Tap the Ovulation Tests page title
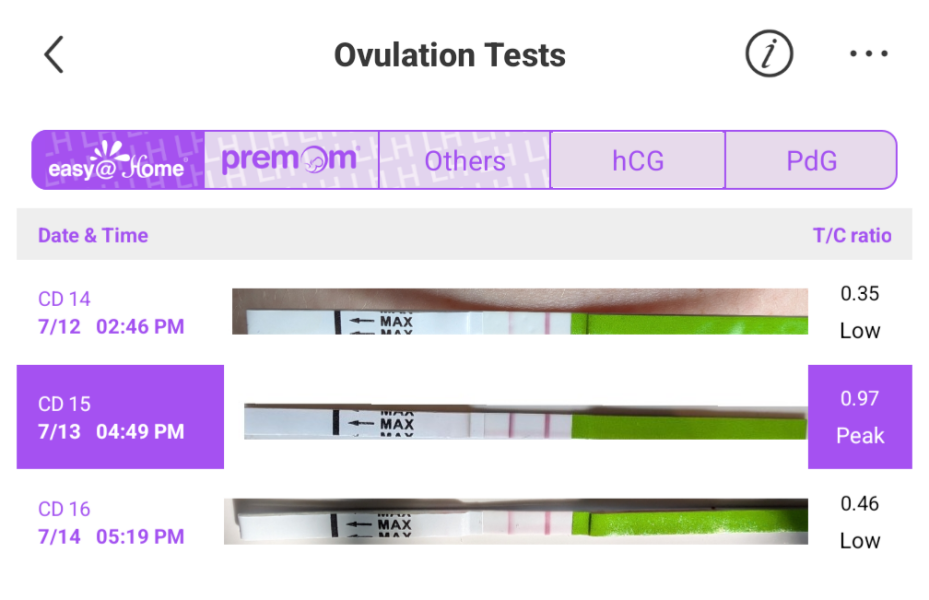929x600 pixels. [450, 55]
